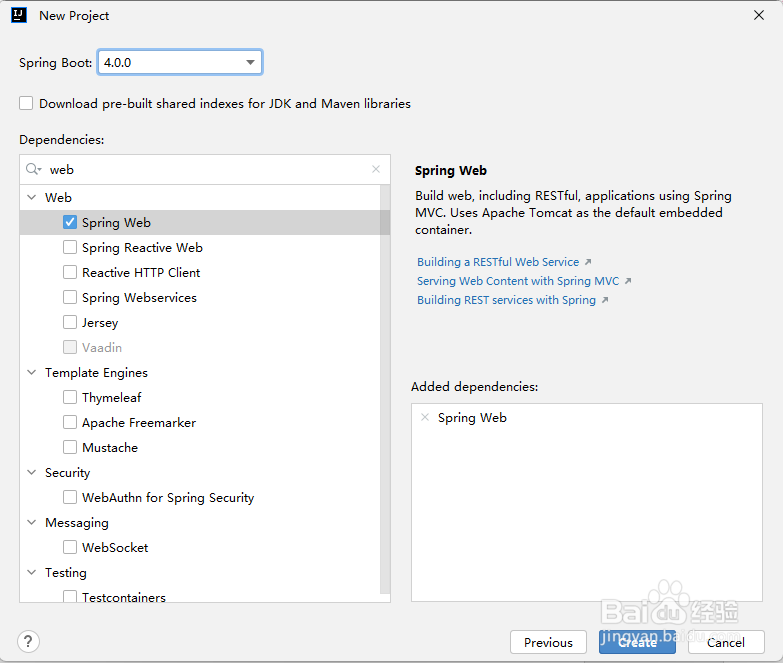Remove Spring Web from added dependencies
The height and width of the screenshot is (663, 783).
coord(425,418)
